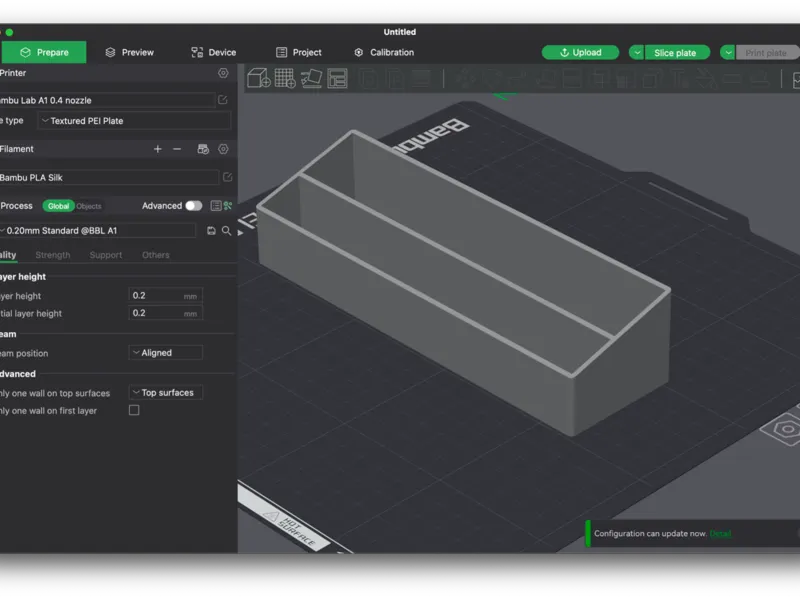Edit the Bambu Lab A1 printer preset

pos(223,99)
